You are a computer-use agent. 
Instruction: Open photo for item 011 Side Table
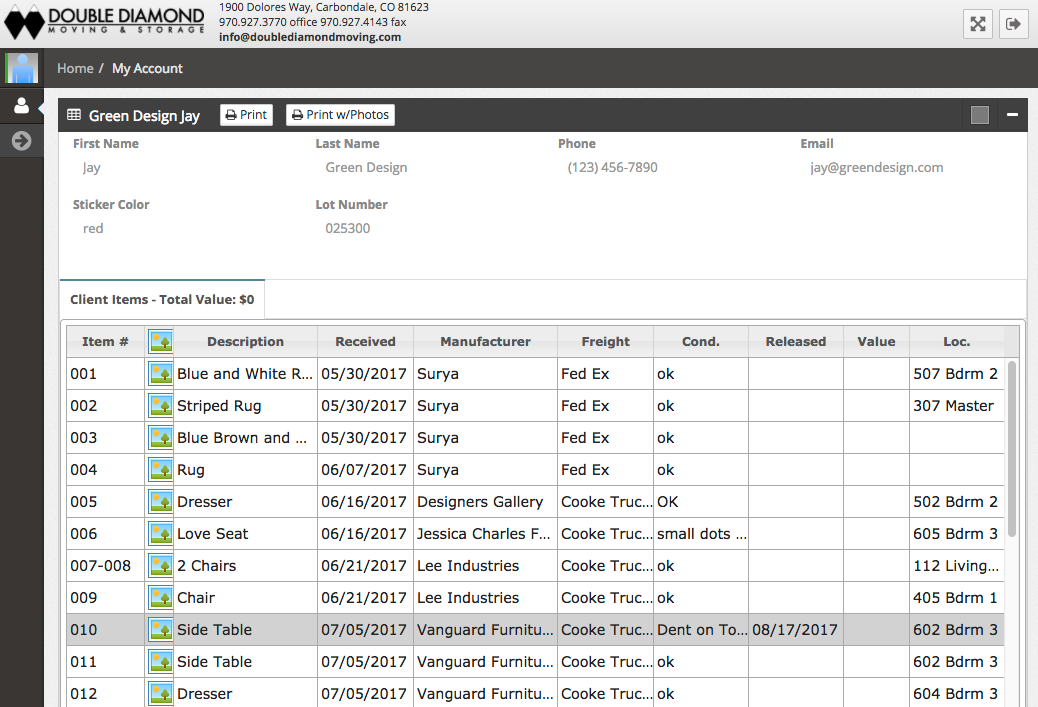click(x=160, y=662)
